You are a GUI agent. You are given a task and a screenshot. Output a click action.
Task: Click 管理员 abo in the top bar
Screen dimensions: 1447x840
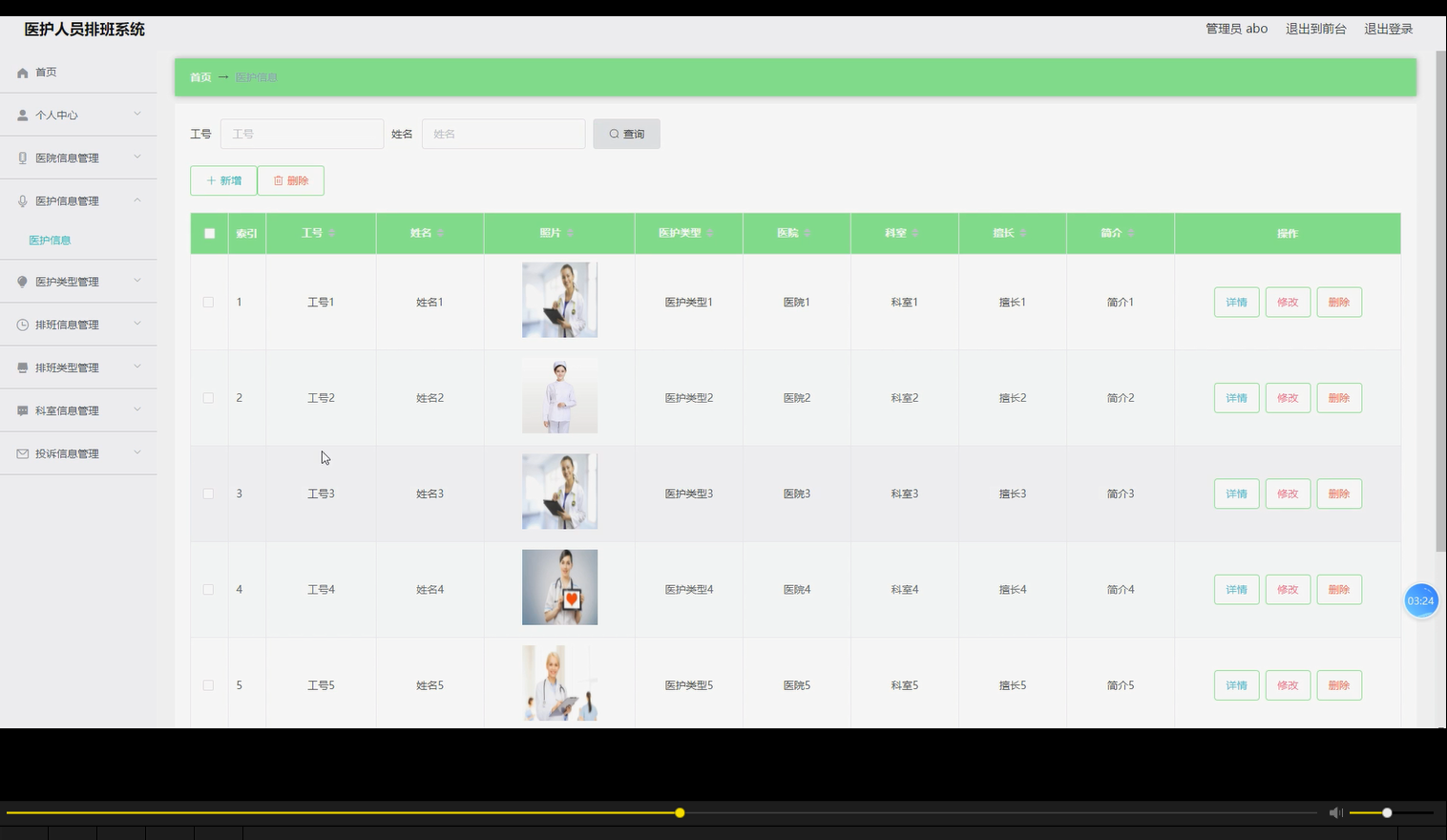[x=1236, y=29]
